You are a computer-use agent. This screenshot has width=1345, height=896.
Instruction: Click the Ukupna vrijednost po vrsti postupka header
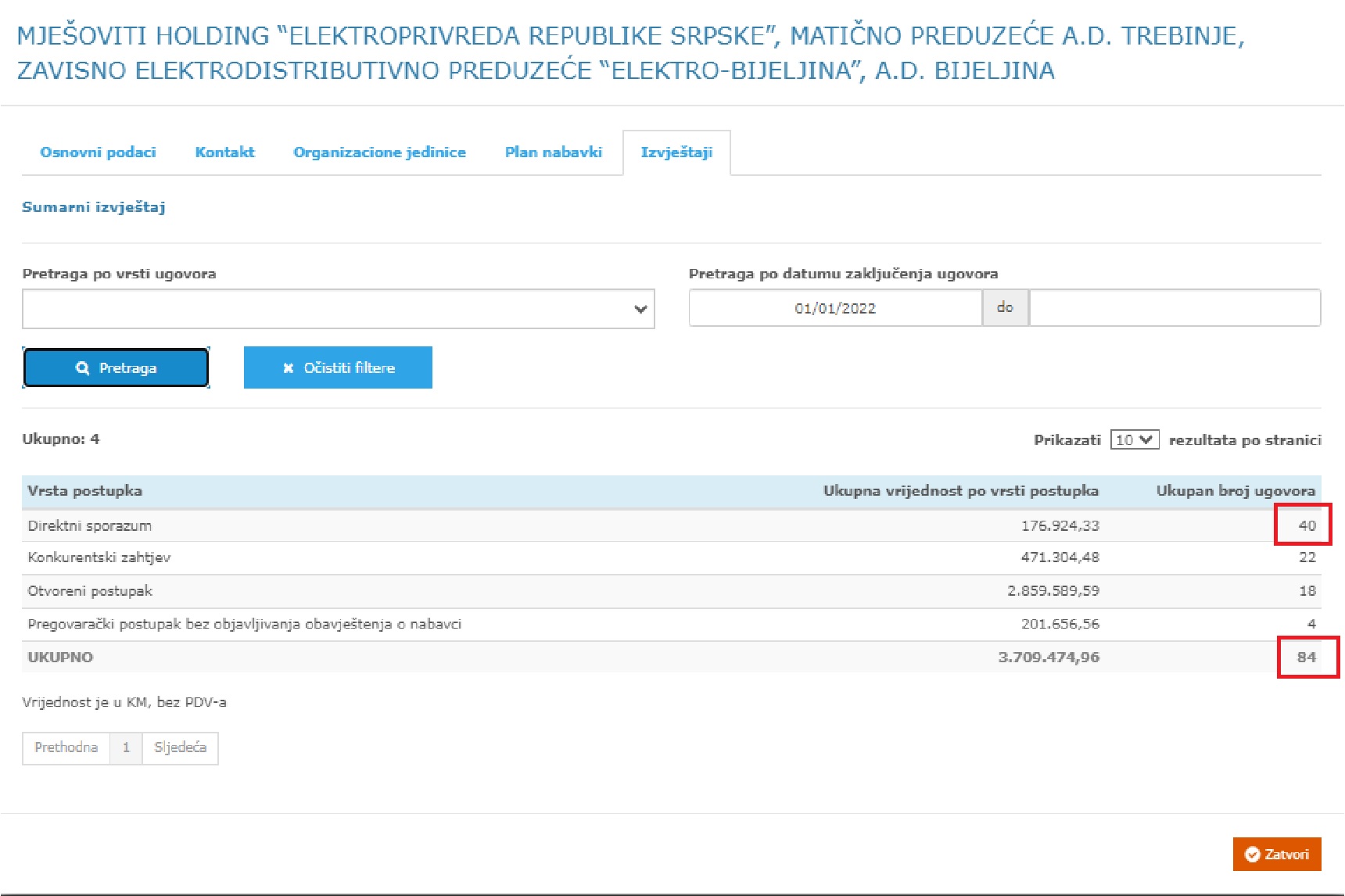click(x=960, y=491)
